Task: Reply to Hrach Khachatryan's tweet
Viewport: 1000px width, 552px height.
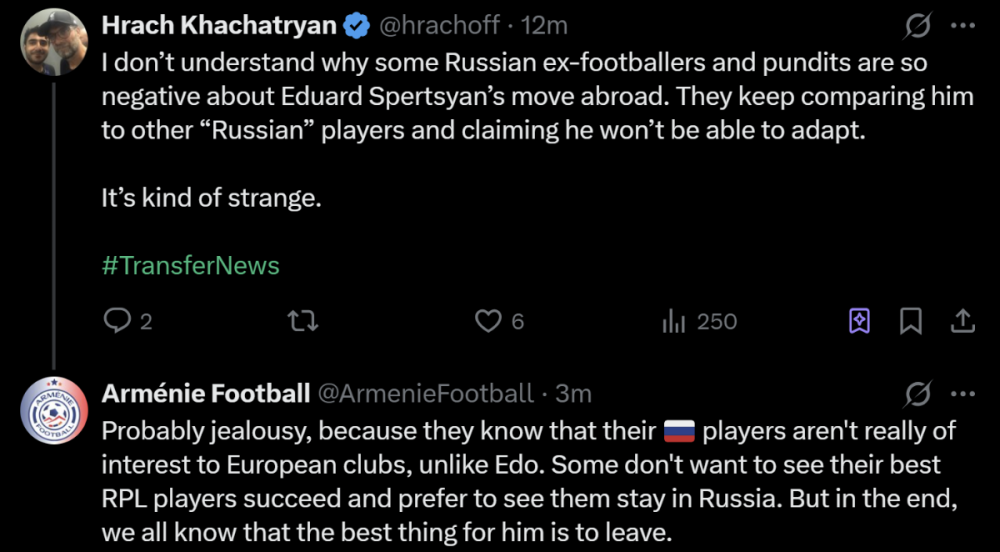Action: click(119, 321)
